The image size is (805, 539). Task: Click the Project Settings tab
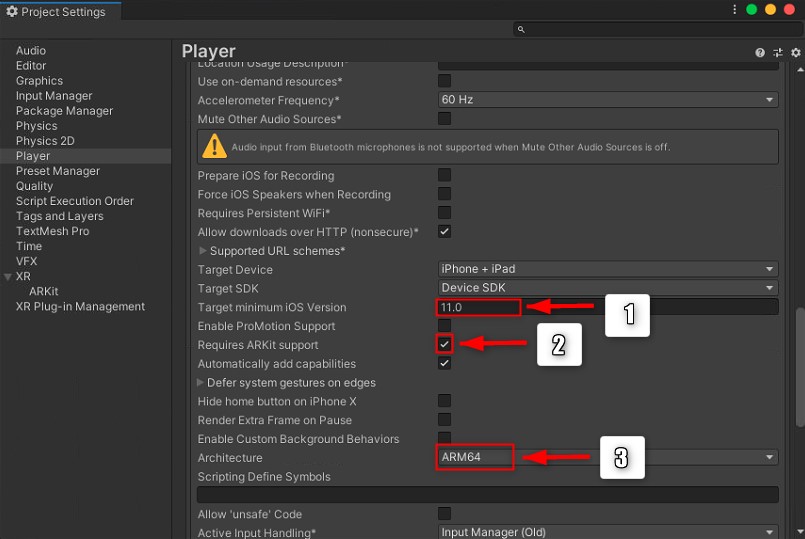[x=61, y=11]
